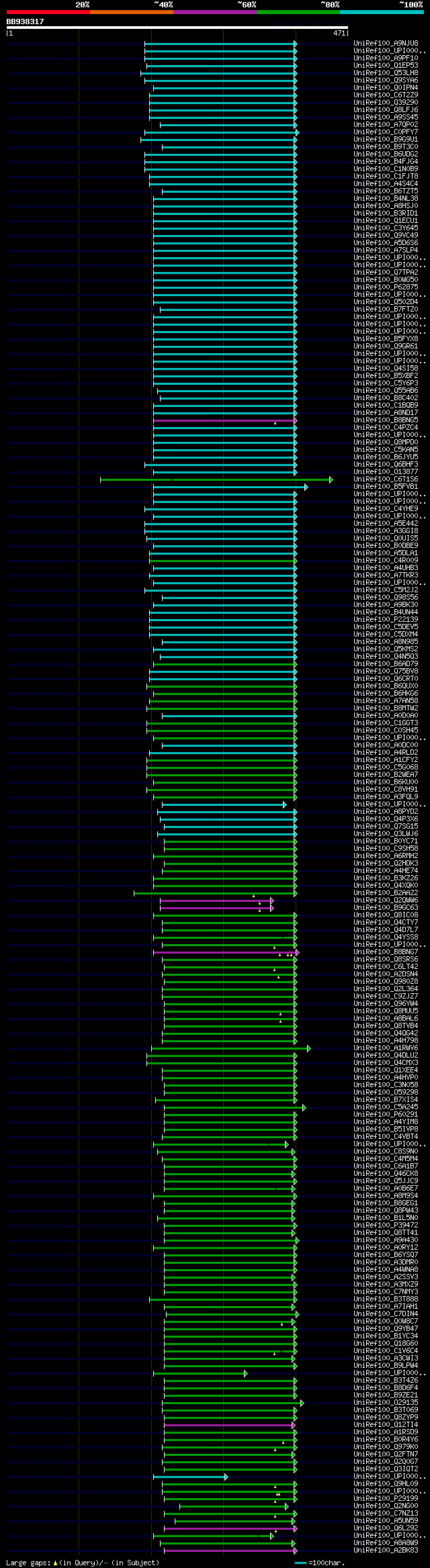The width and height of the screenshot is (430, 1568).
Task: Select the label UniRef100_Q39290
Action: point(386,102)
